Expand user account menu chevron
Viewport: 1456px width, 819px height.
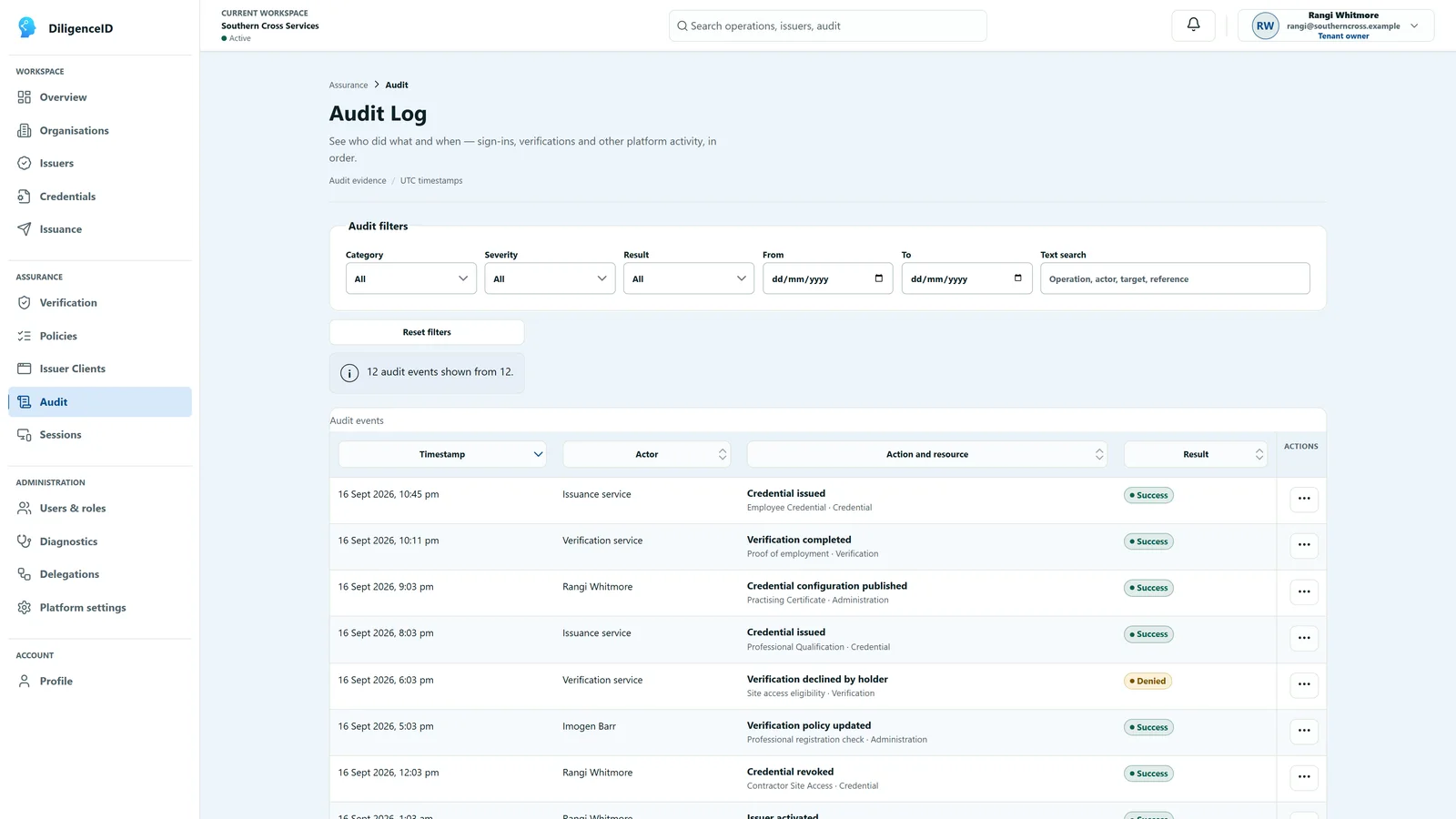click(x=1414, y=25)
